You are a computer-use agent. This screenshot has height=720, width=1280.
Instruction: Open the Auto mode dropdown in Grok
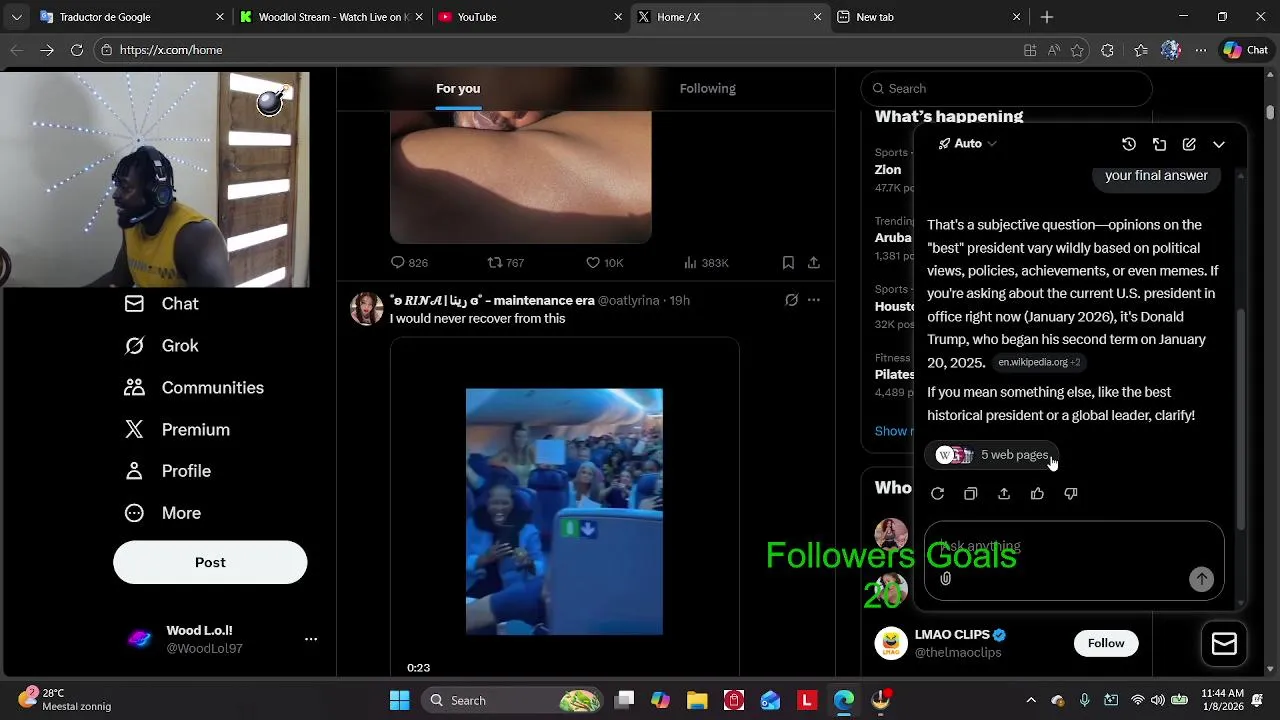tap(967, 144)
